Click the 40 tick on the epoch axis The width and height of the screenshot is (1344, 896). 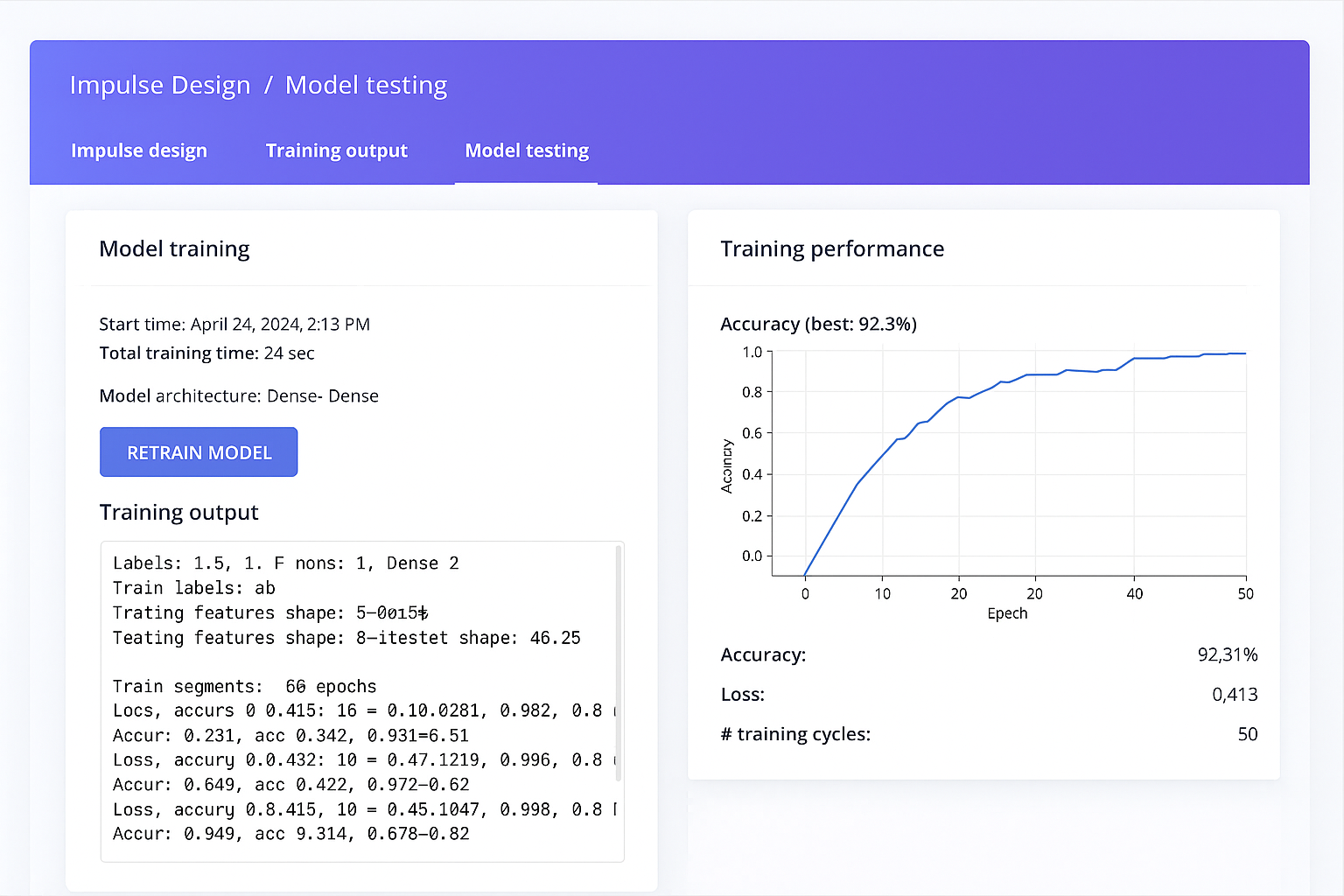1135,594
